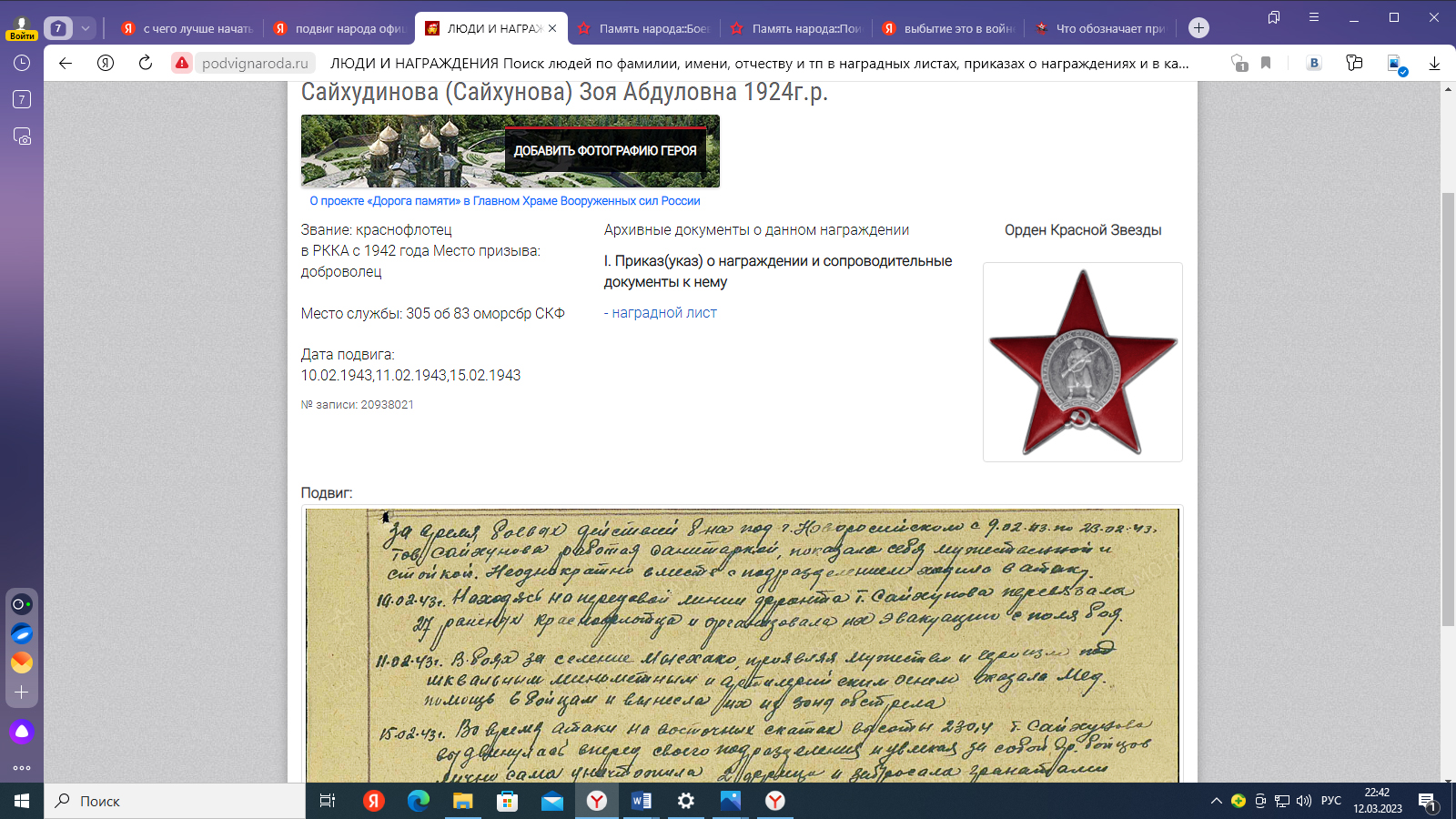This screenshot has width=1456, height=819.
Task: Open the sidebar three-dots settings
Action: pos(22,768)
